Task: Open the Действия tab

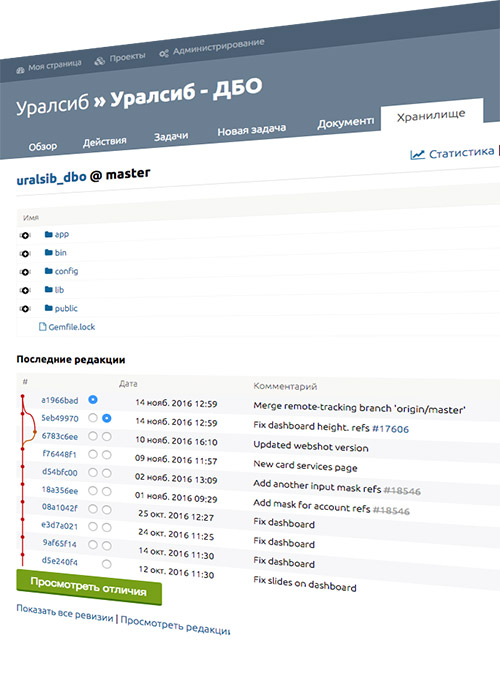Action: pyautogui.click(x=105, y=141)
